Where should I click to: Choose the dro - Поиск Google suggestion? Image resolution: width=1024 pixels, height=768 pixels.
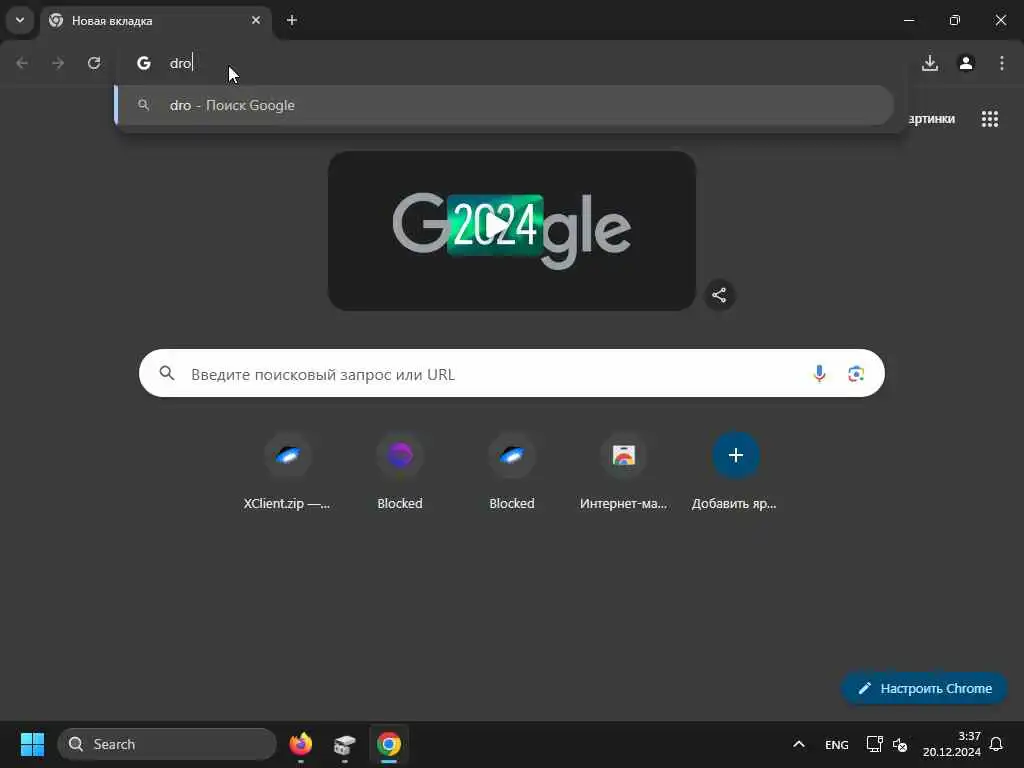pyautogui.click(x=504, y=105)
